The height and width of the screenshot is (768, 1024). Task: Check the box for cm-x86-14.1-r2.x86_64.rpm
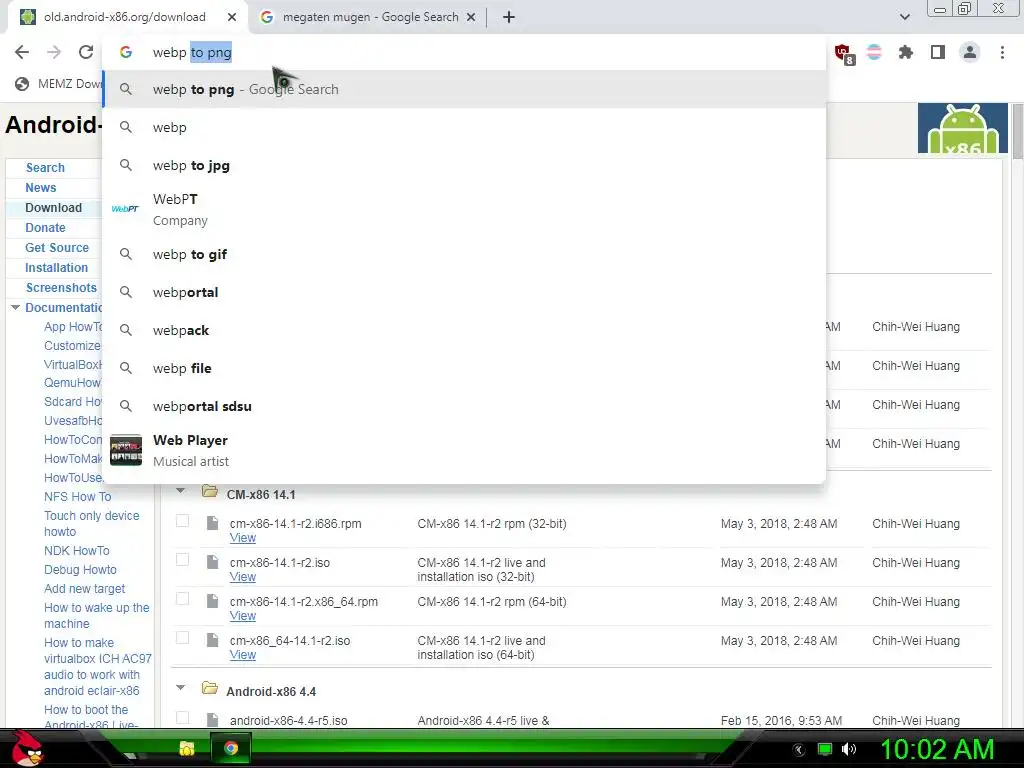[183, 600]
